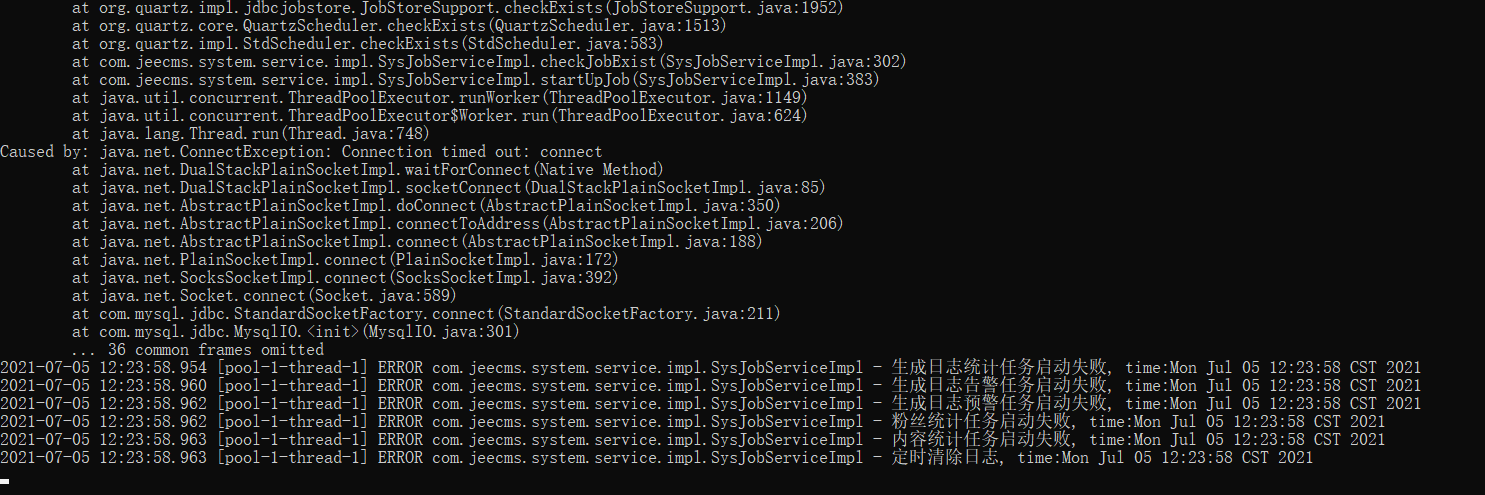The width and height of the screenshot is (1485, 495).
Task: Click the ThreadPoolExecutor.runWorker stack frame
Action: (x=439, y=98)
